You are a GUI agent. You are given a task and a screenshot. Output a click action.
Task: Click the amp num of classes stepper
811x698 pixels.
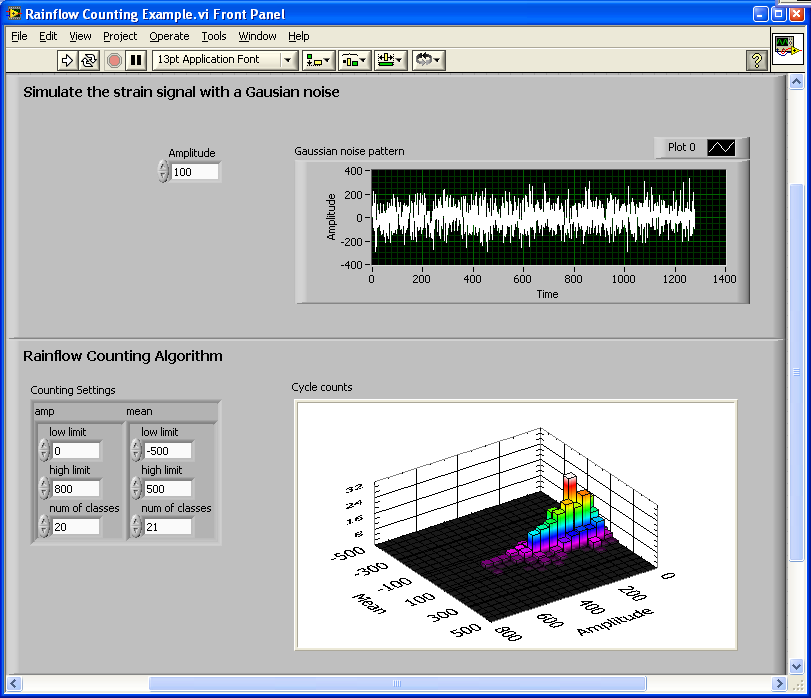coord(43,526)
